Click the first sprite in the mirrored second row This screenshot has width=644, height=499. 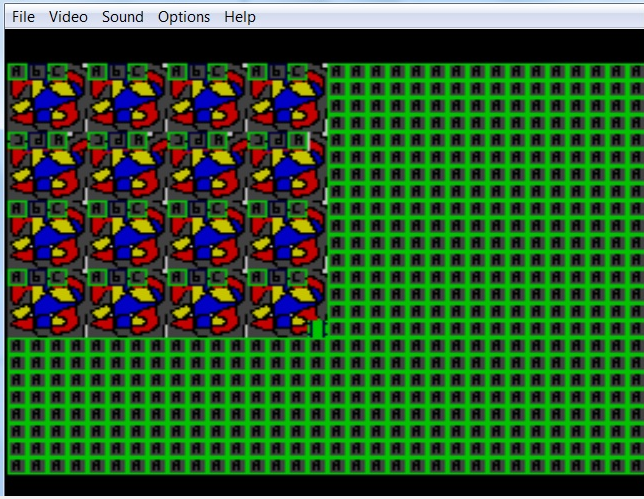(45, 165)
